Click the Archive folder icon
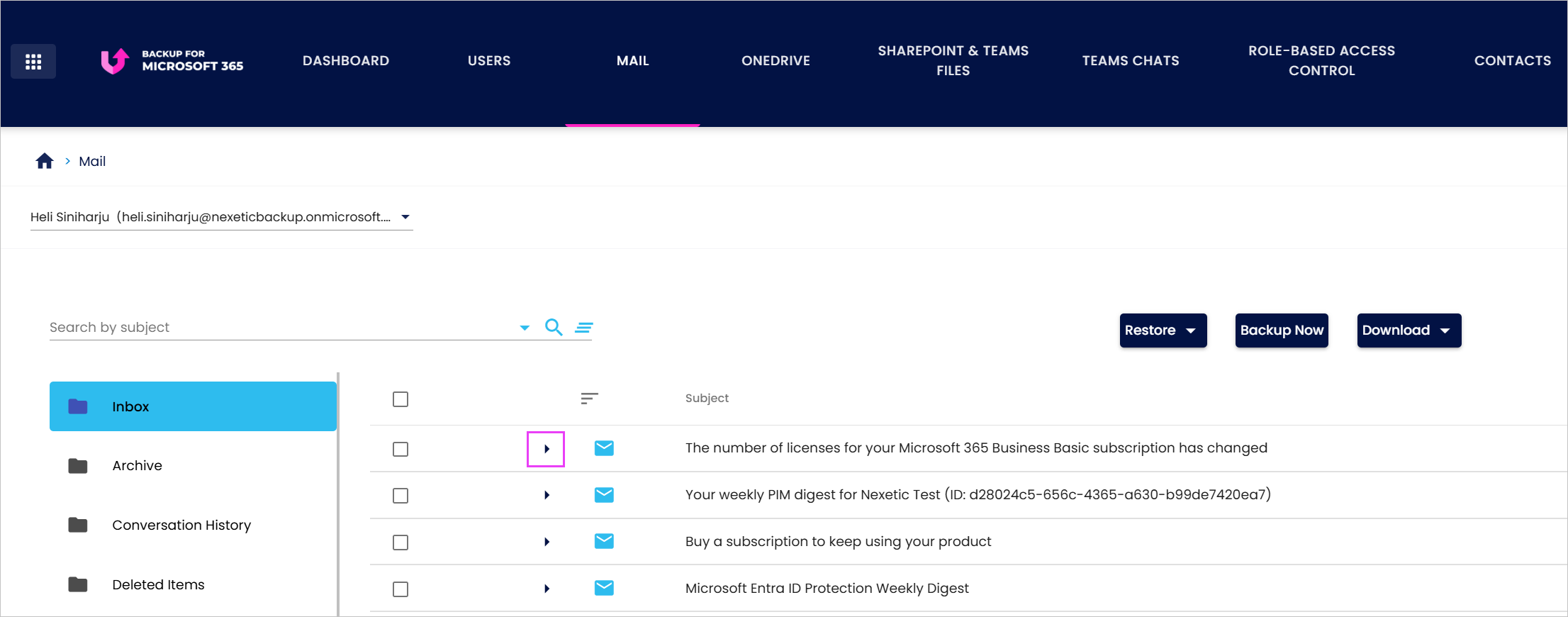The height and width of the screenshot is (617, 1568). pos(78,466)
